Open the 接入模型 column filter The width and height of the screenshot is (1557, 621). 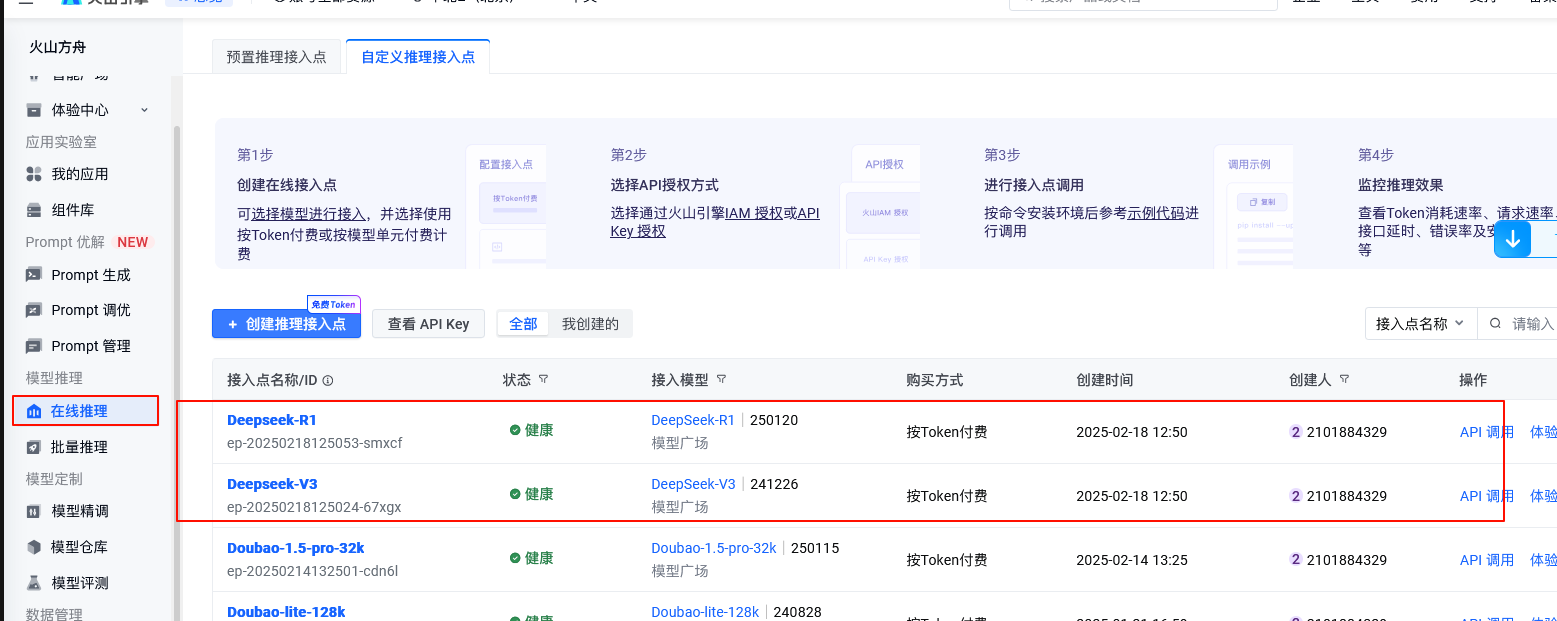(x=721, y=380)
